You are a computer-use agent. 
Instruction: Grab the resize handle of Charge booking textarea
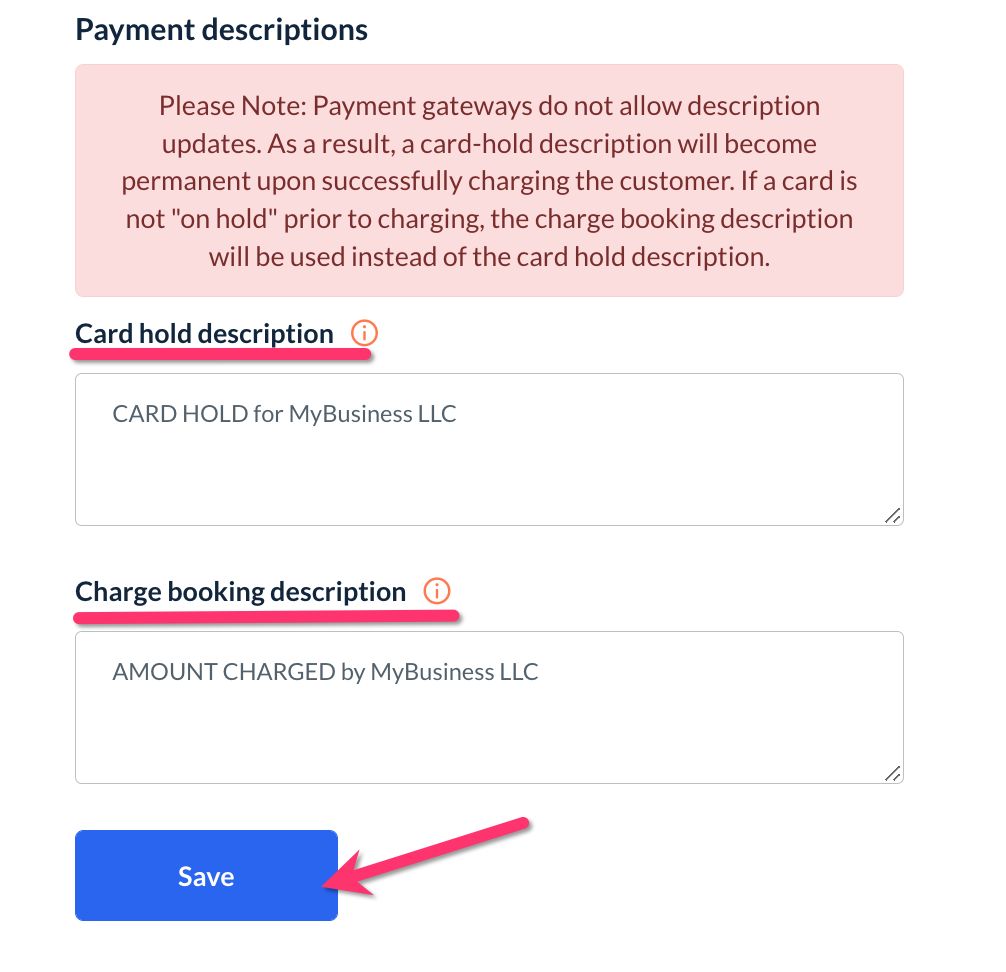pos(892,773)
